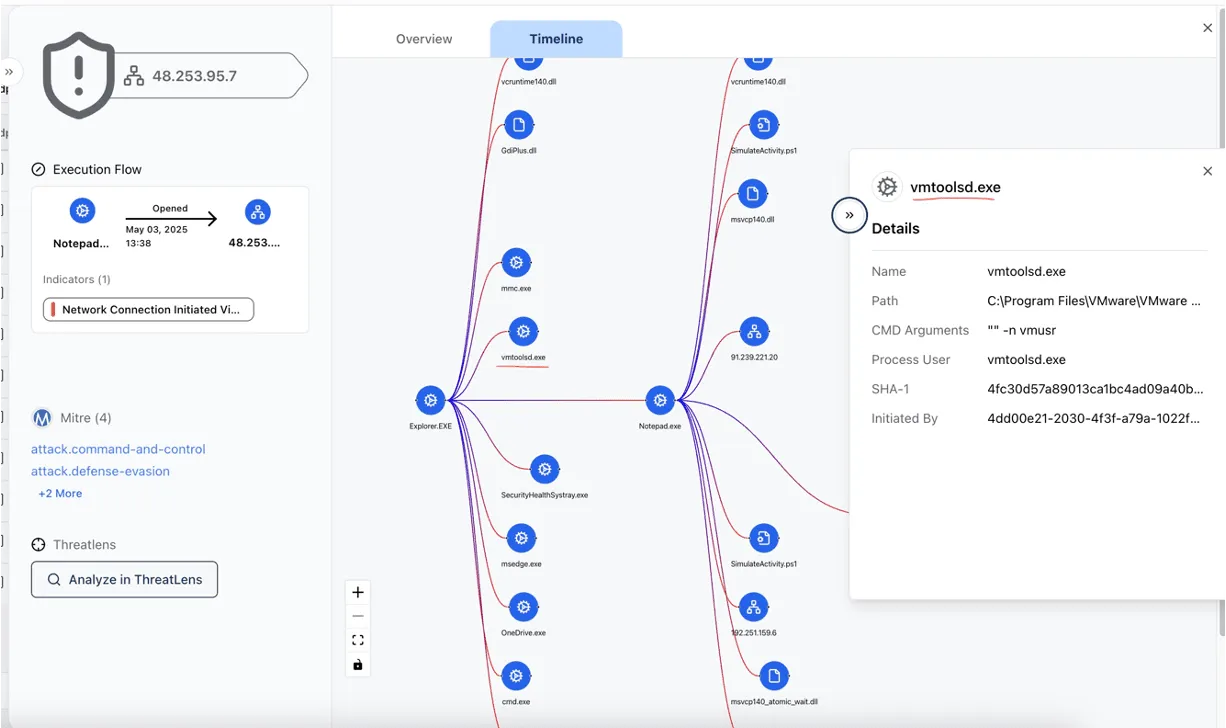The width and height of the screenshot is (1226, 728).
Task: Select the mmc.exe process node
Action: (x=515, y=262)
